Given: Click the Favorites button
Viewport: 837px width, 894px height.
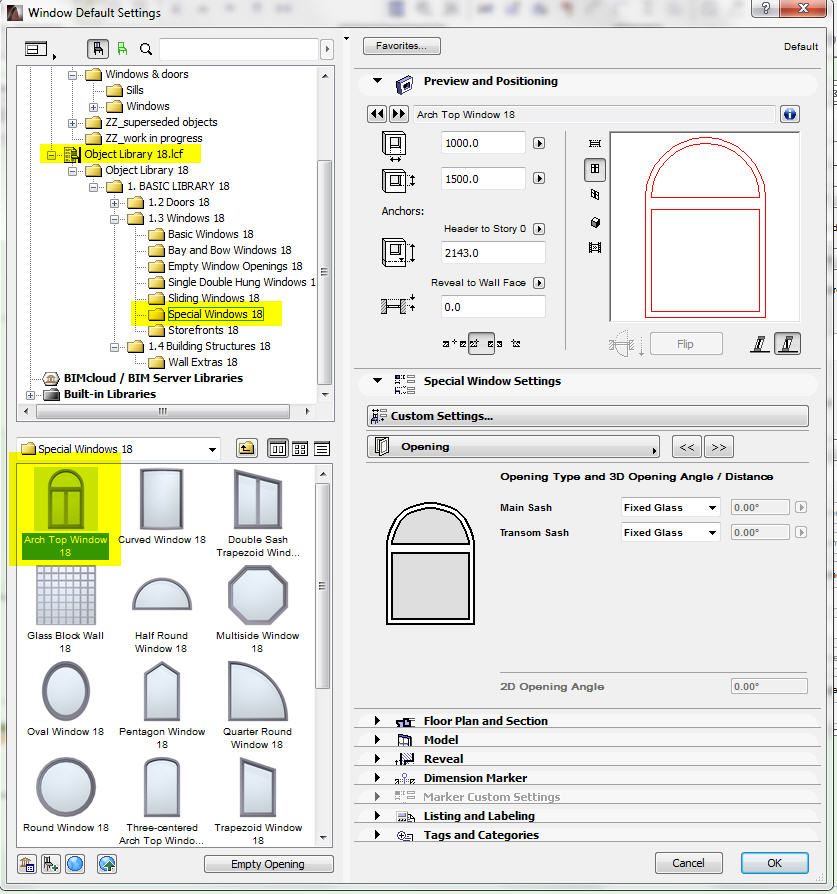Looking at the screenshot, I should [401, 46].
